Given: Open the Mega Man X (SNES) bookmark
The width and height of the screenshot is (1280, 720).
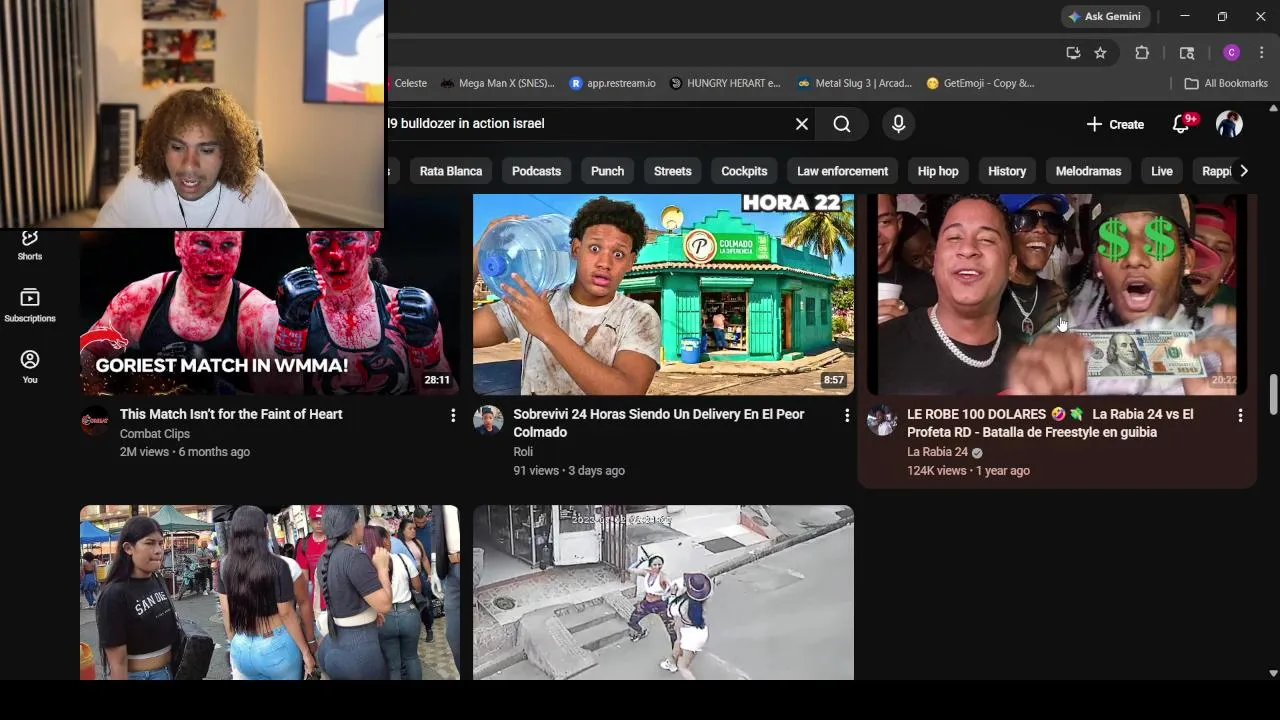Looking at the screenshot, I should (498, 83).
